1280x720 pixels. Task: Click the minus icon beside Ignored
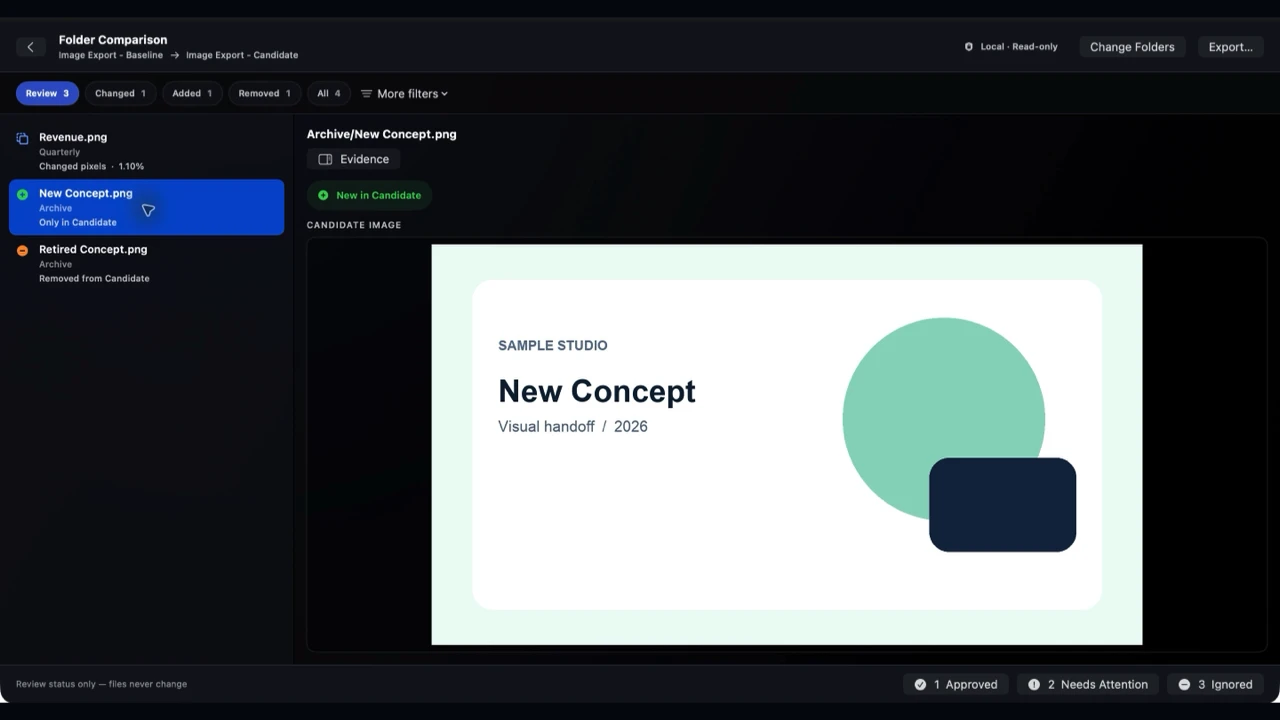[1184, 685]
